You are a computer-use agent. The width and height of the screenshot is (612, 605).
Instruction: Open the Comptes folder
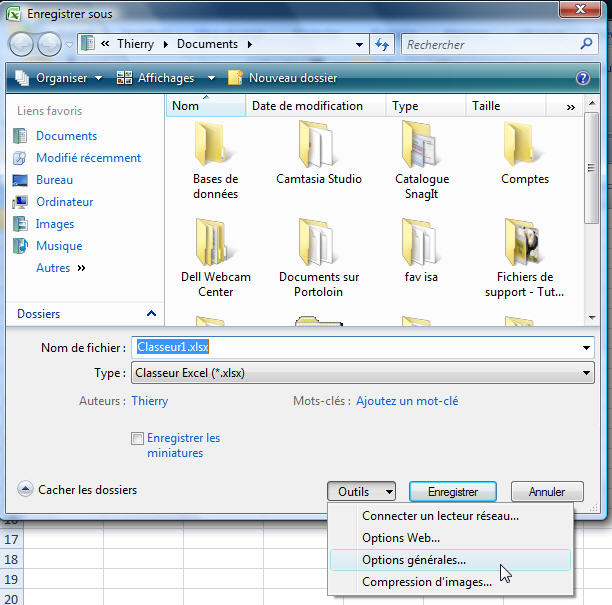[525, 153]
